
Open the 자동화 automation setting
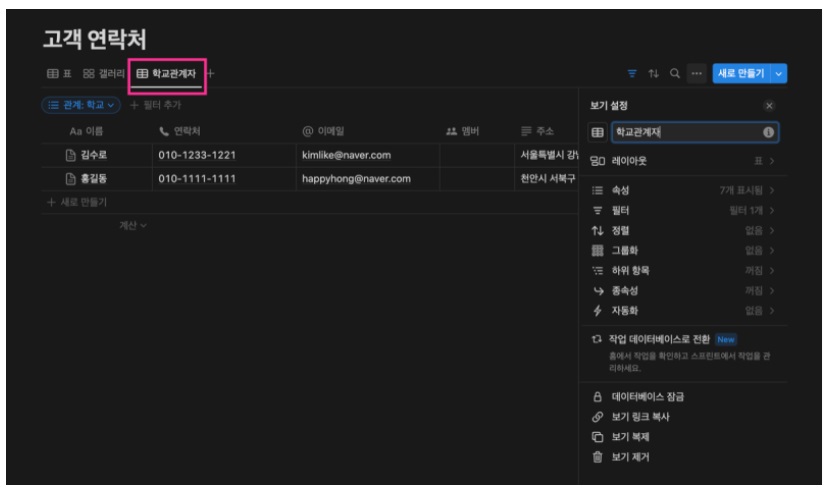click(x=683, y=311)
